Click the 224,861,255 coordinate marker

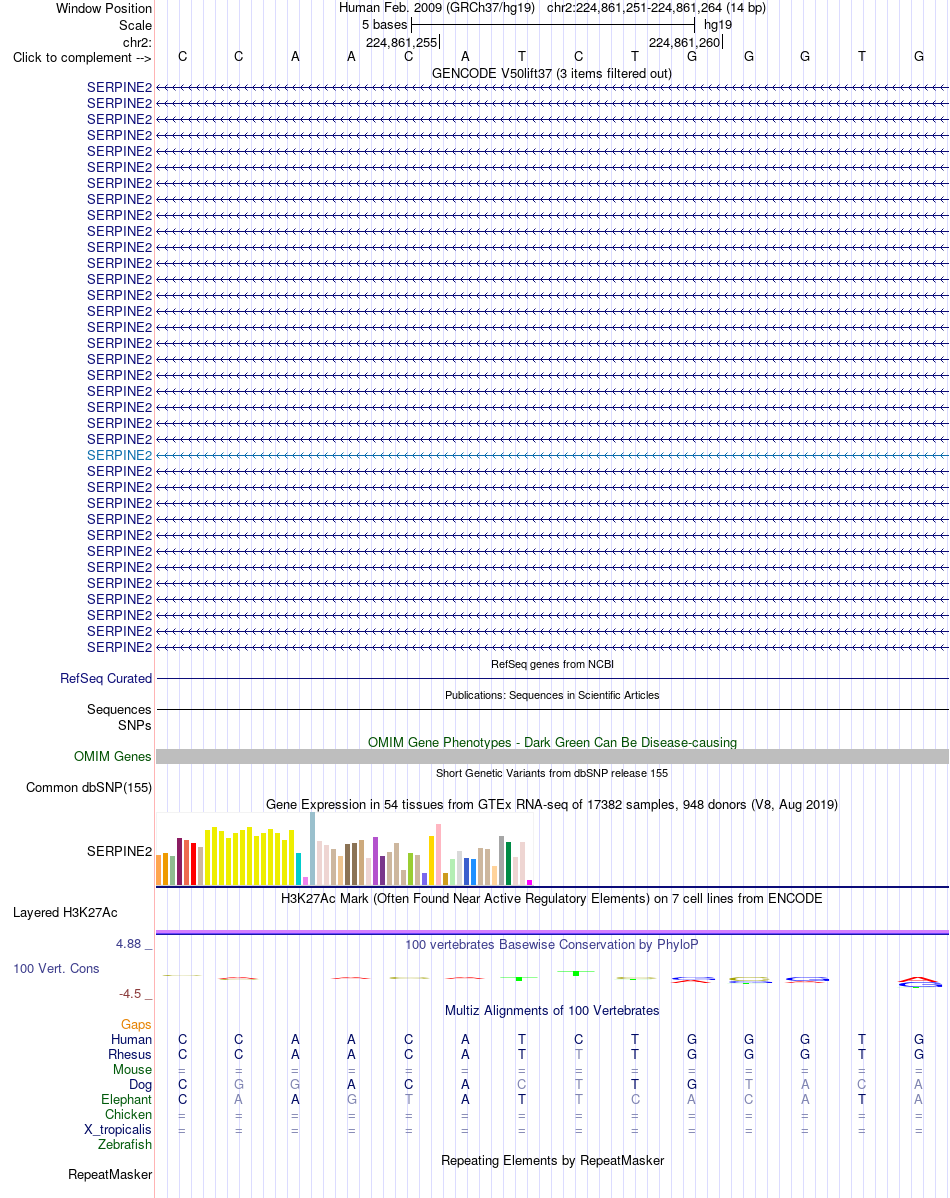tap(402, 42)
